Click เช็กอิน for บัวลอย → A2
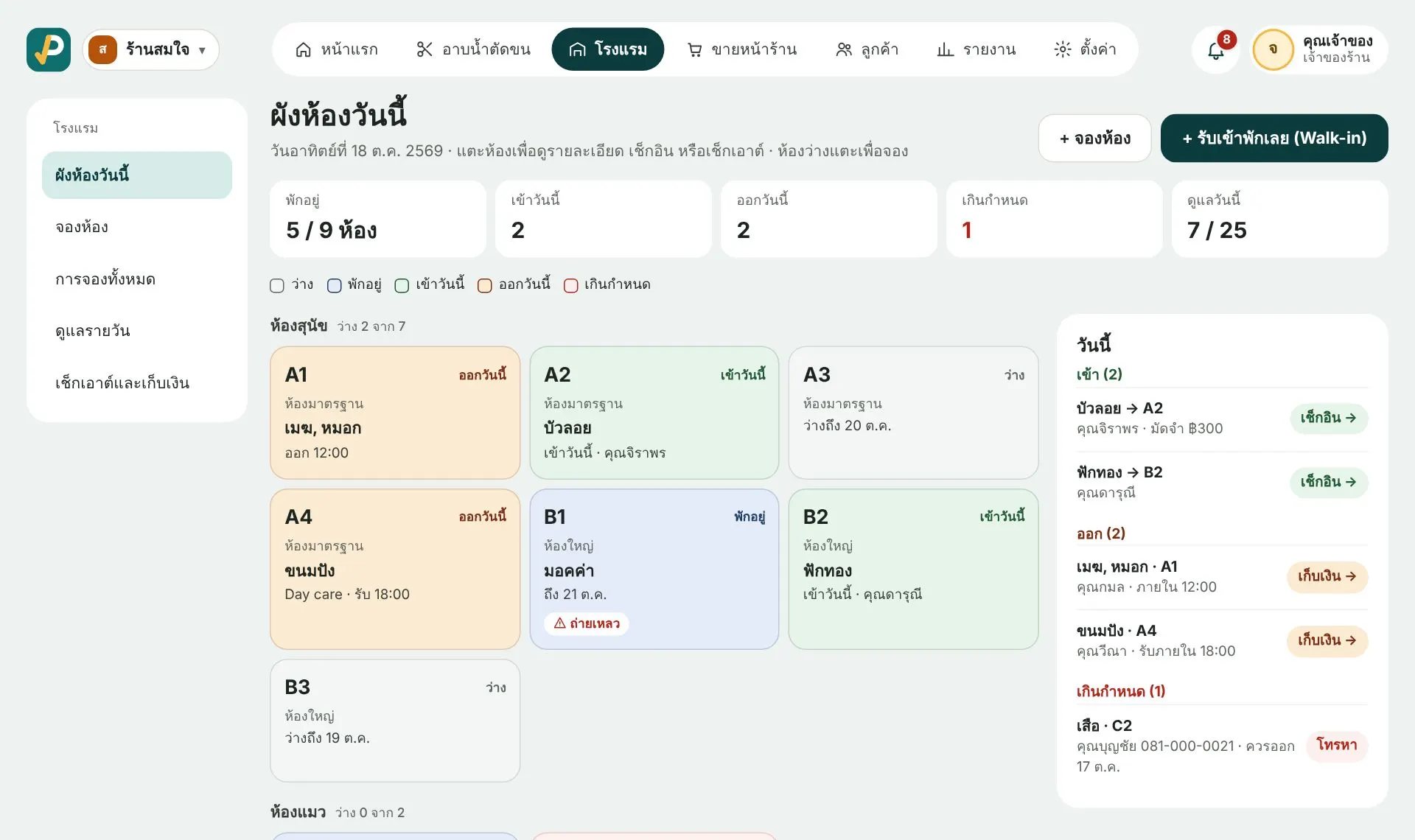 [1328, 418]
